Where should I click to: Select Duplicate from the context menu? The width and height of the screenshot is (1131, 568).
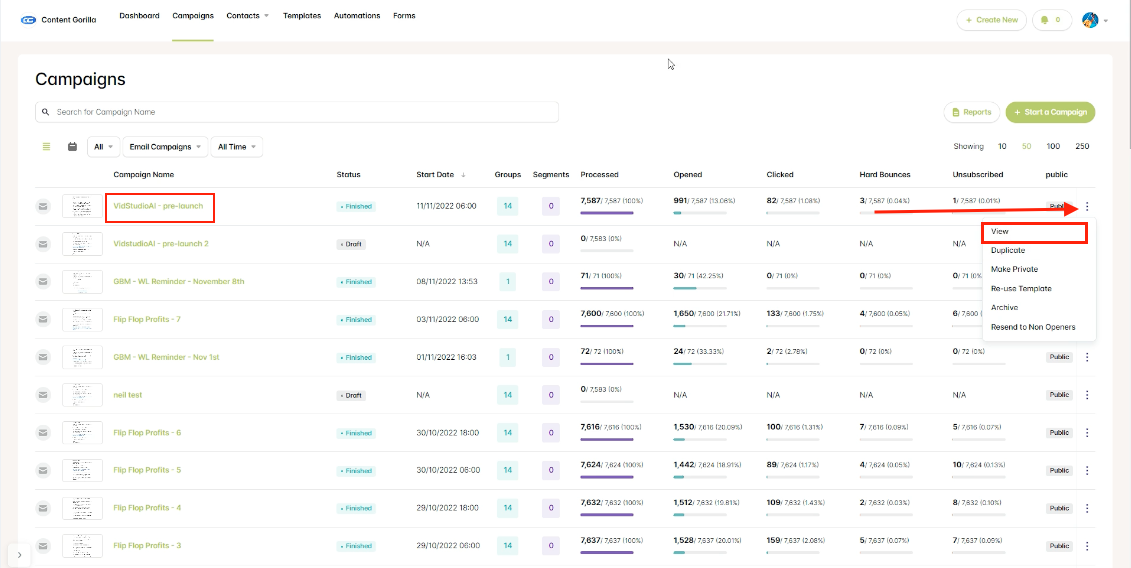pos(1007,250)
